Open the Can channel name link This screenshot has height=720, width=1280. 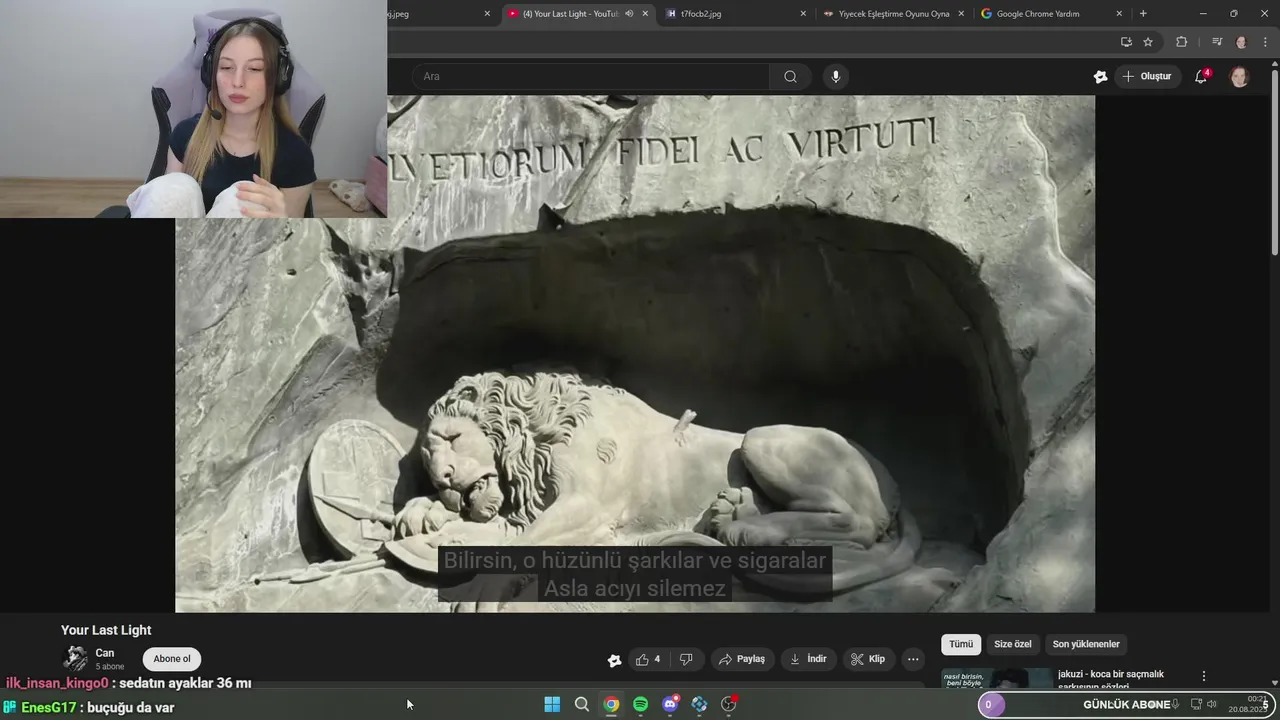105,653
